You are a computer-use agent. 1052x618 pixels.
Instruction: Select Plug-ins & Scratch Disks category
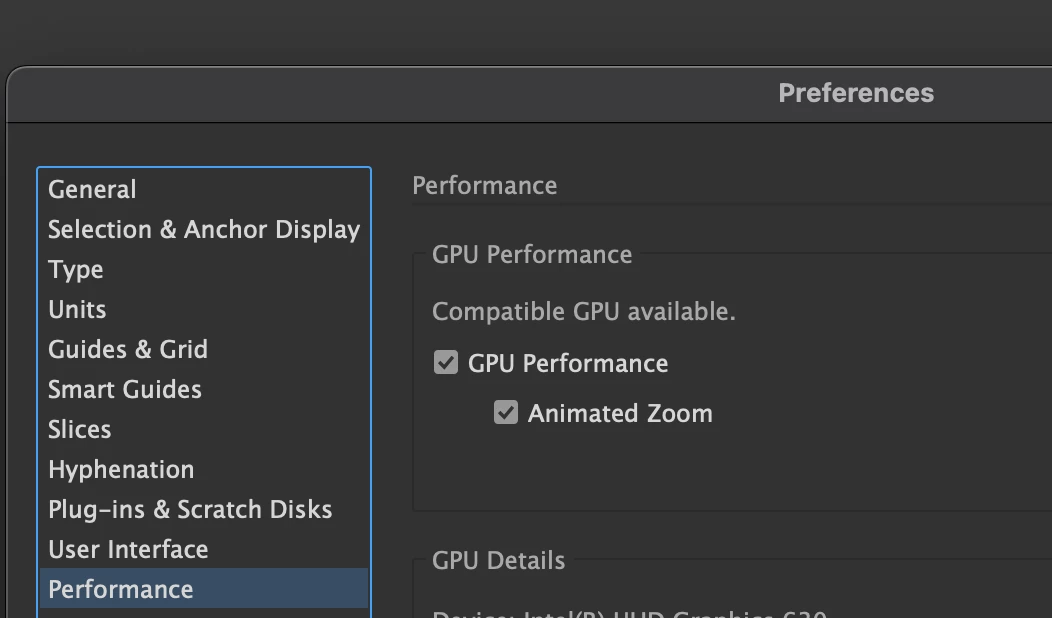[x=190, y=509]
